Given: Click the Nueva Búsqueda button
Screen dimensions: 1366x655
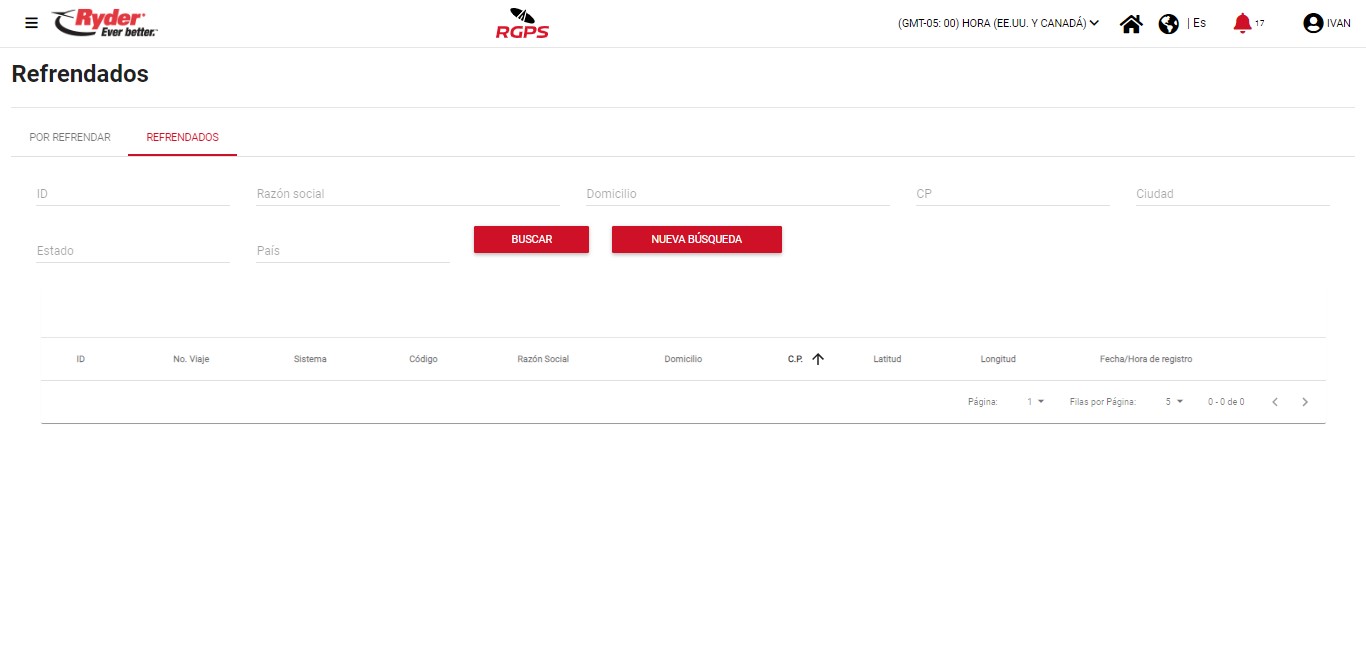Looking at the screenshot, I should (696, 240).
